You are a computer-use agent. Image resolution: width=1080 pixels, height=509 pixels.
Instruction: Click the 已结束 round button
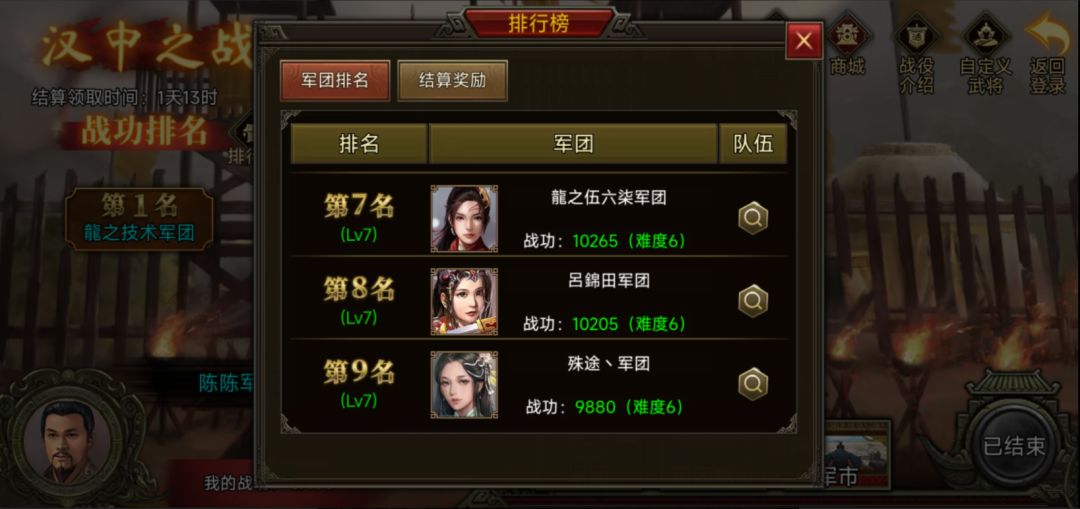1014,446
